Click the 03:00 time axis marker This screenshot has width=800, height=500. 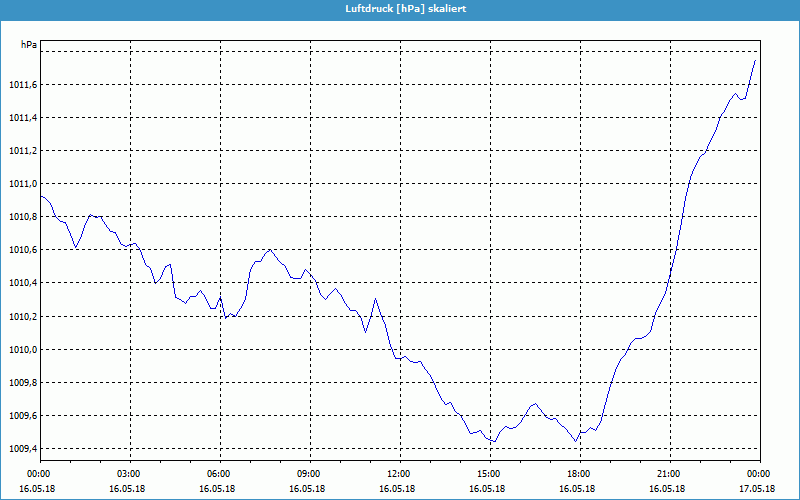pyautogui.click(x=128, y=474)
